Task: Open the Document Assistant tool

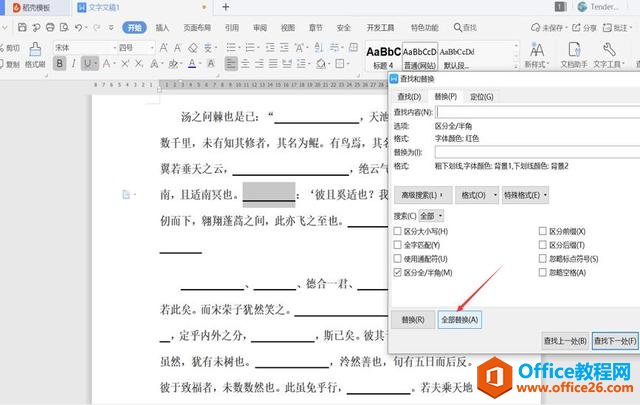Action: click(x=574, y=55)
